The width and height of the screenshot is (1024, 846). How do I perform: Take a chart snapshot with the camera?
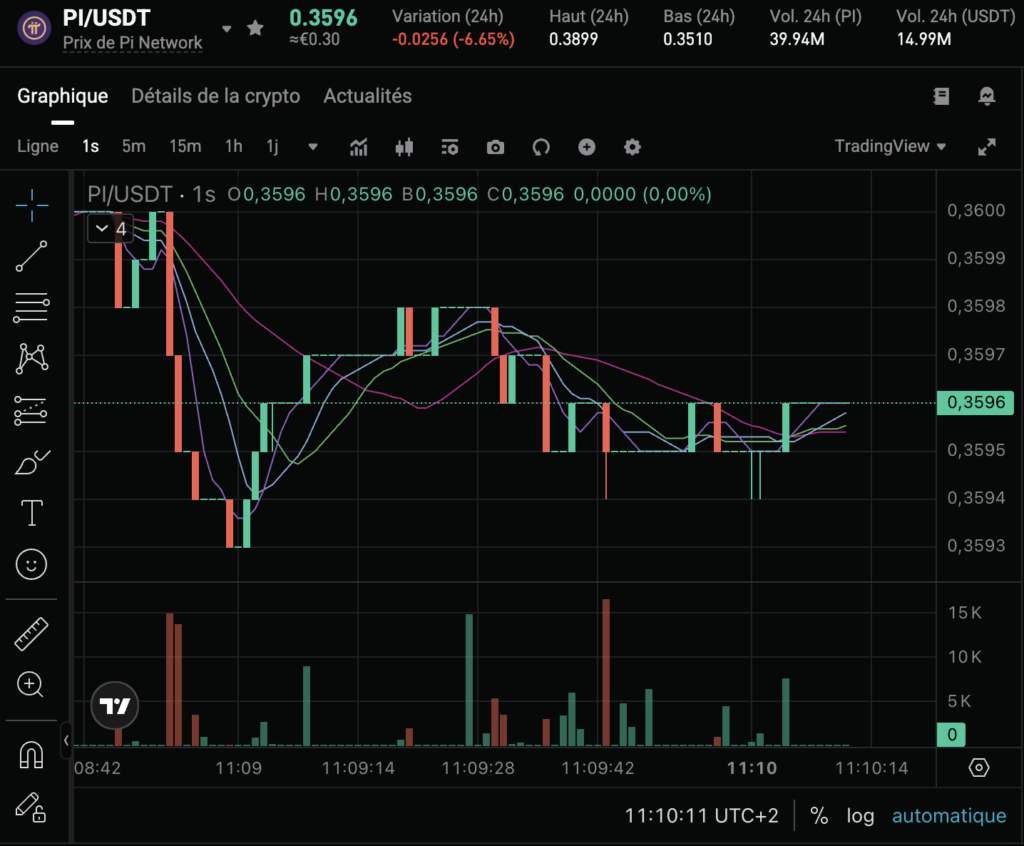tap(494, 147)
